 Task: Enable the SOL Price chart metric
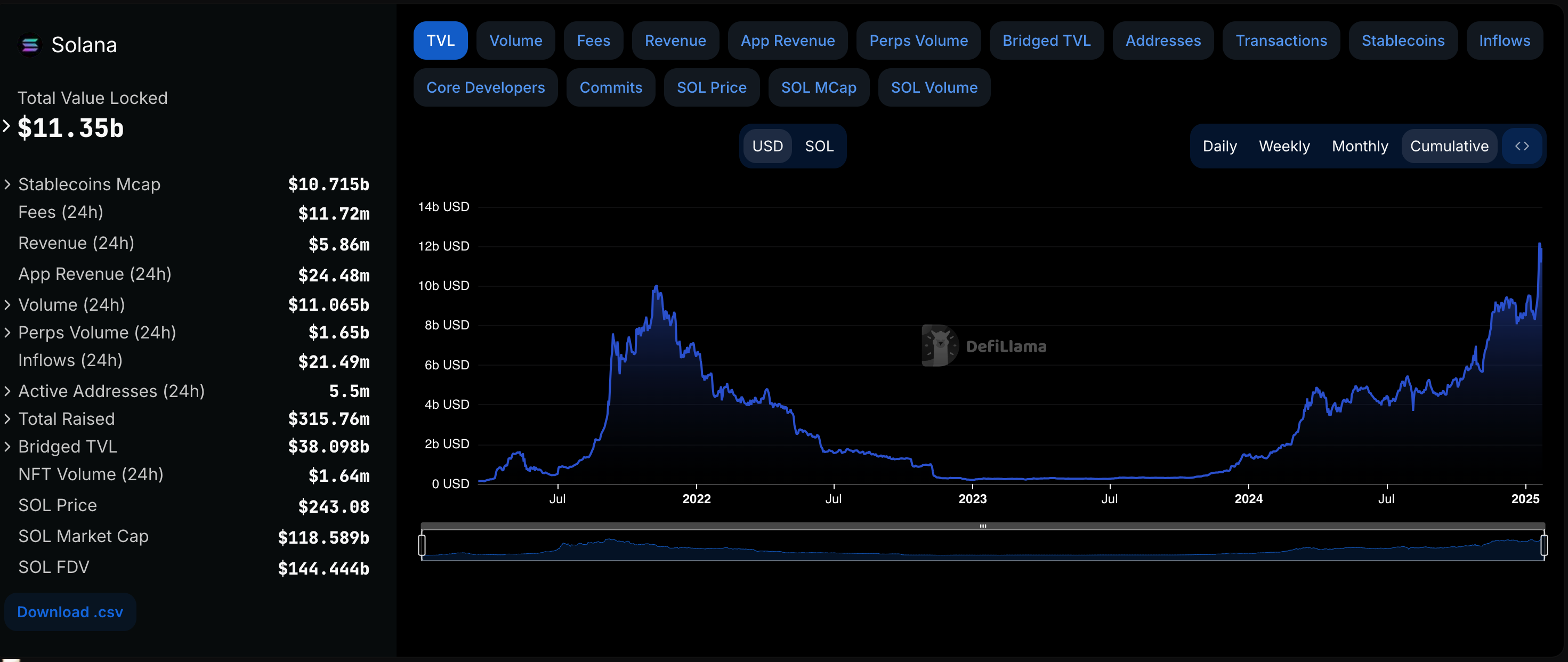point(711,88)
